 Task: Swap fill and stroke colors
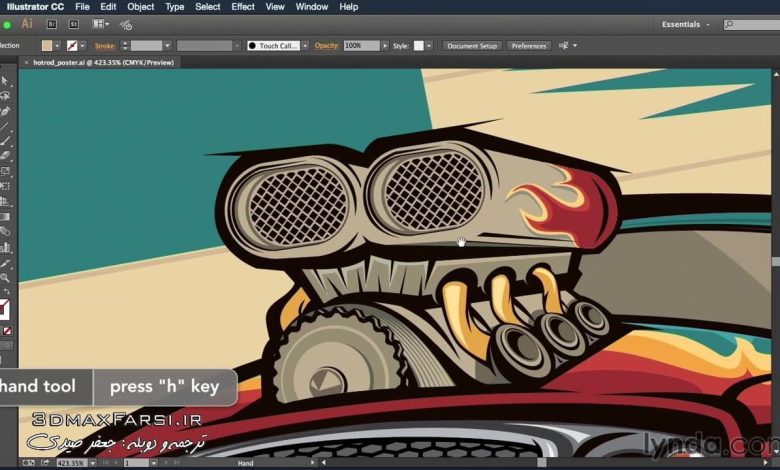[x=6, y=291]
